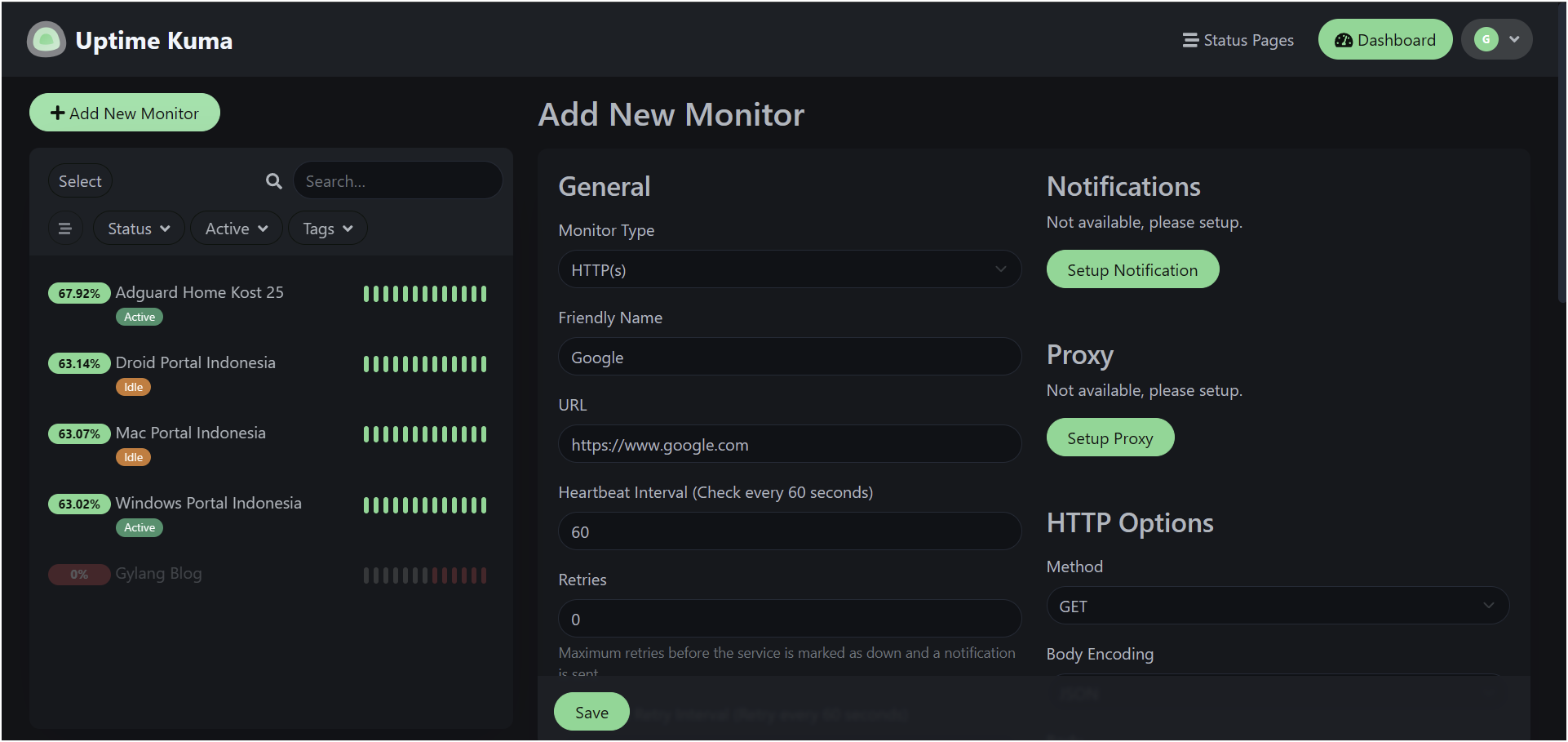Click the plus icon in Add New Monitor
1568x742 pixels.
58,113
